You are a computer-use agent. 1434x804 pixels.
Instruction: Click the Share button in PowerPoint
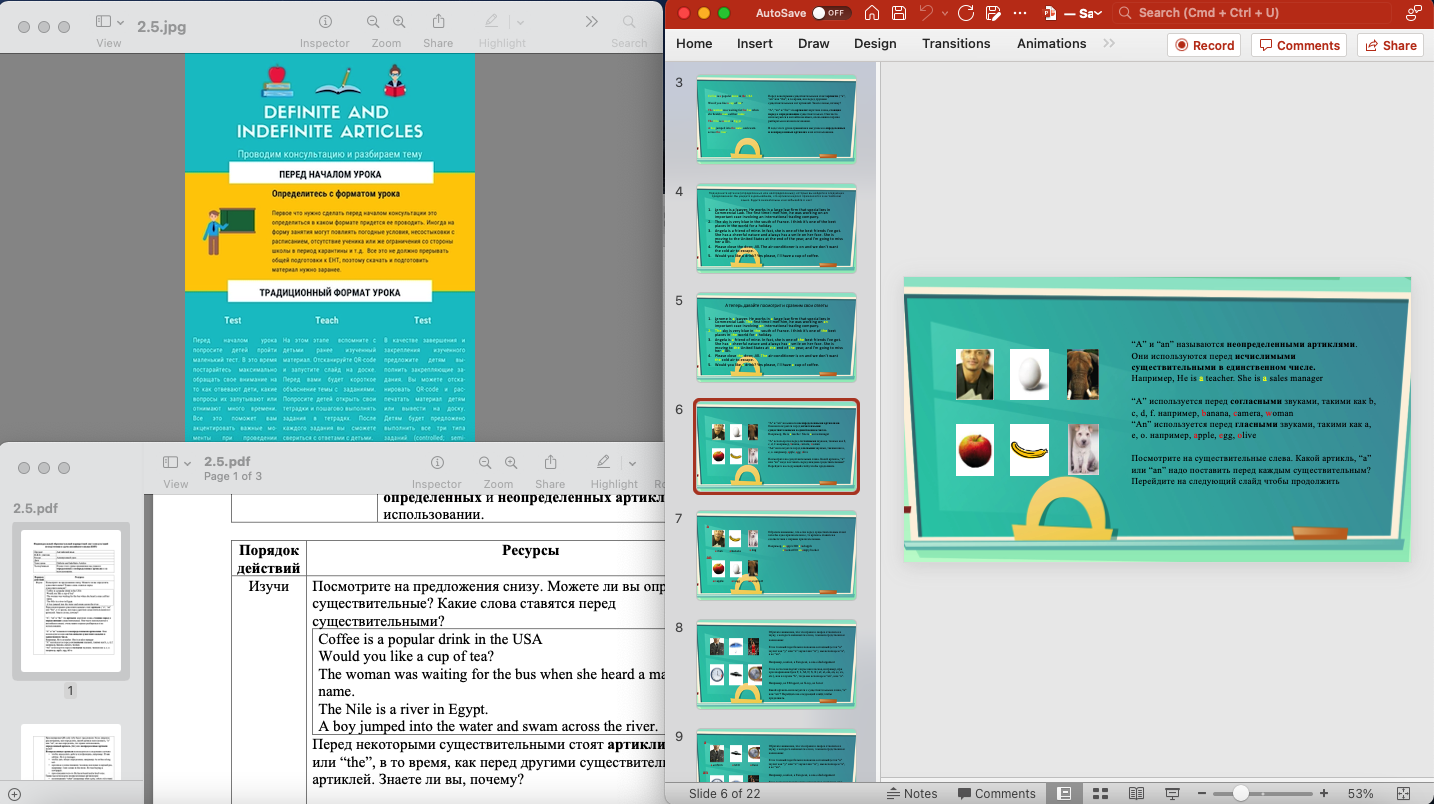coord(1389,45)
